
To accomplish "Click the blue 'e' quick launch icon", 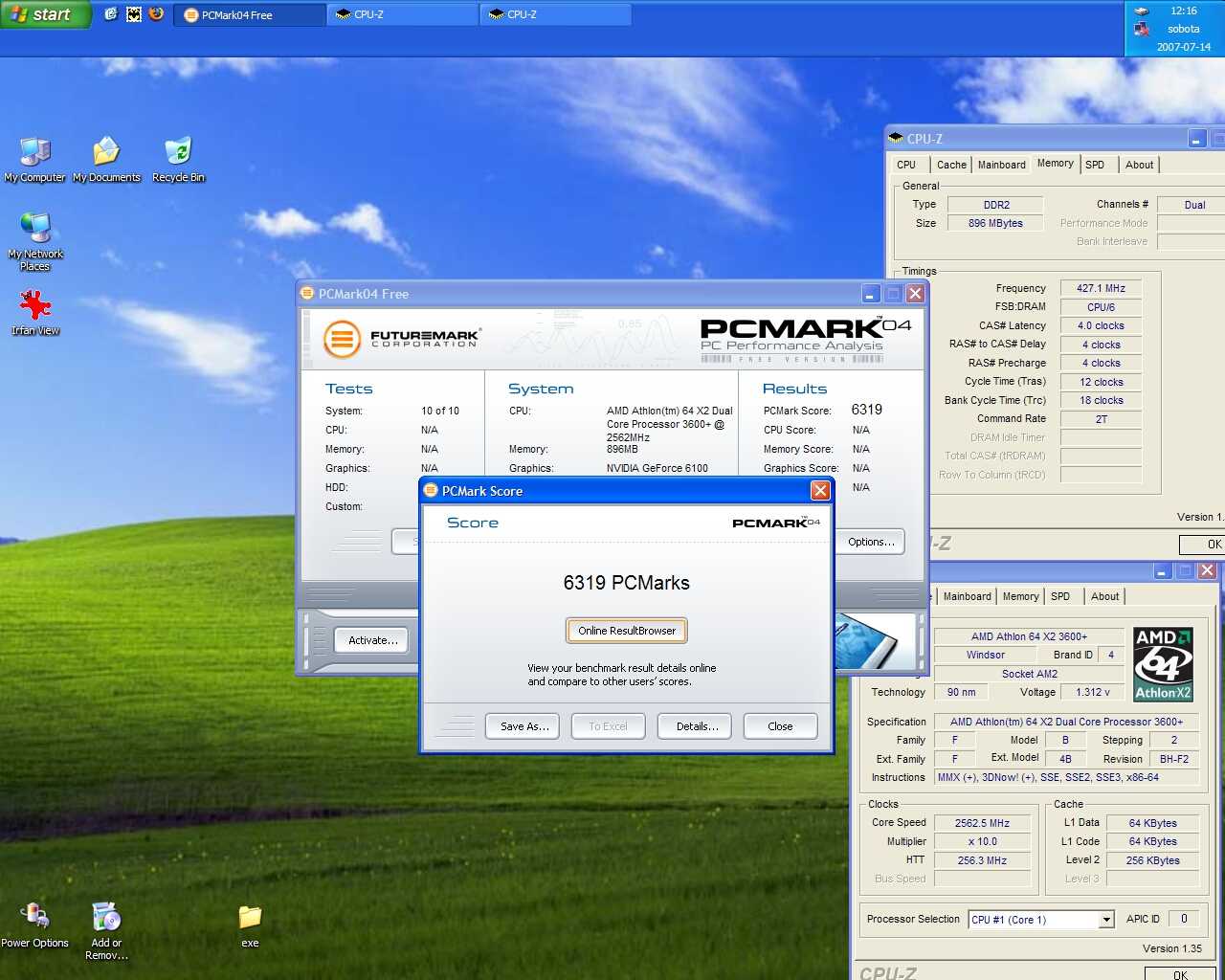I will [111, 14].
